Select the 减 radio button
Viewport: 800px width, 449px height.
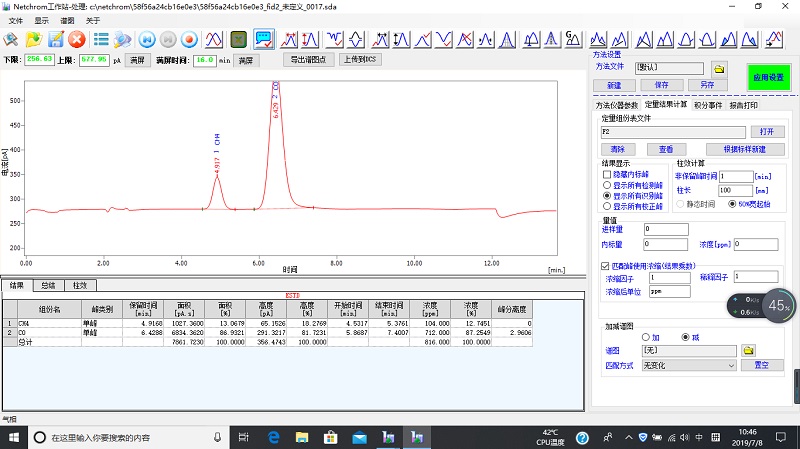point(686,337)
